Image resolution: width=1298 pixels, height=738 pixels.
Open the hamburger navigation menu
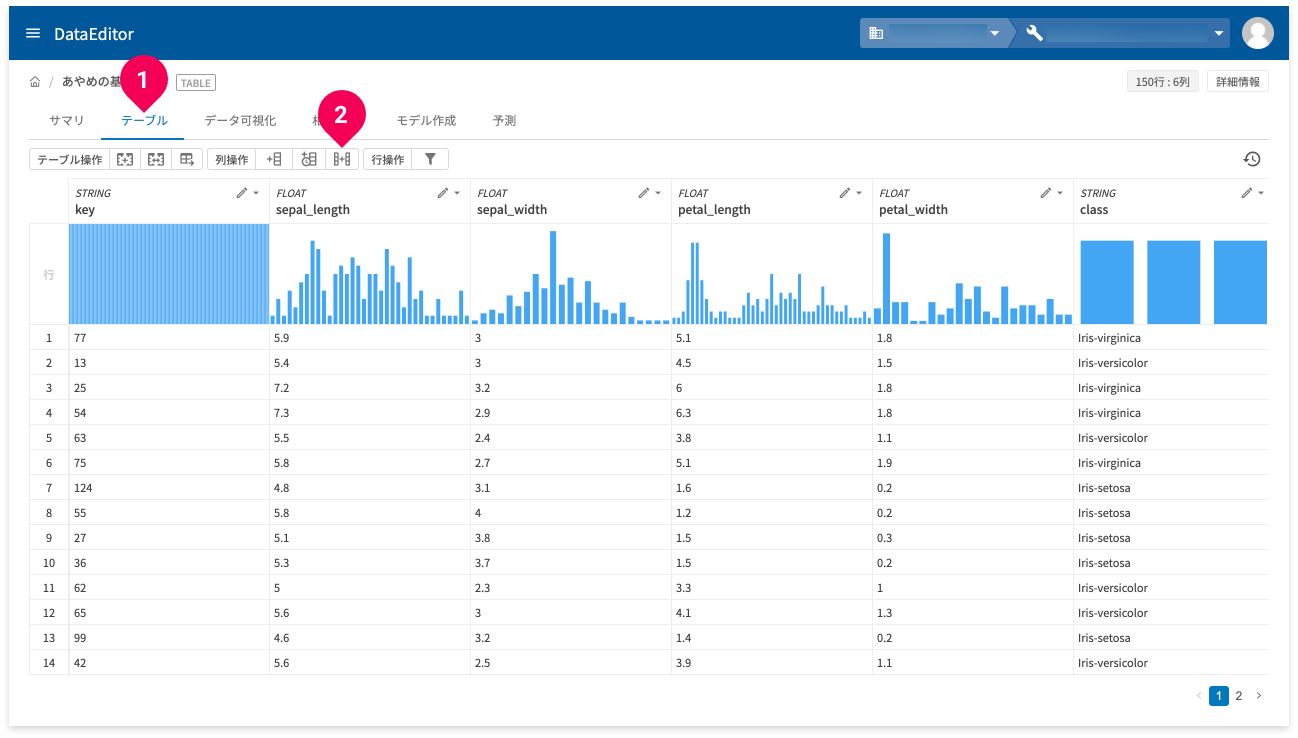(x=33, y=33)
